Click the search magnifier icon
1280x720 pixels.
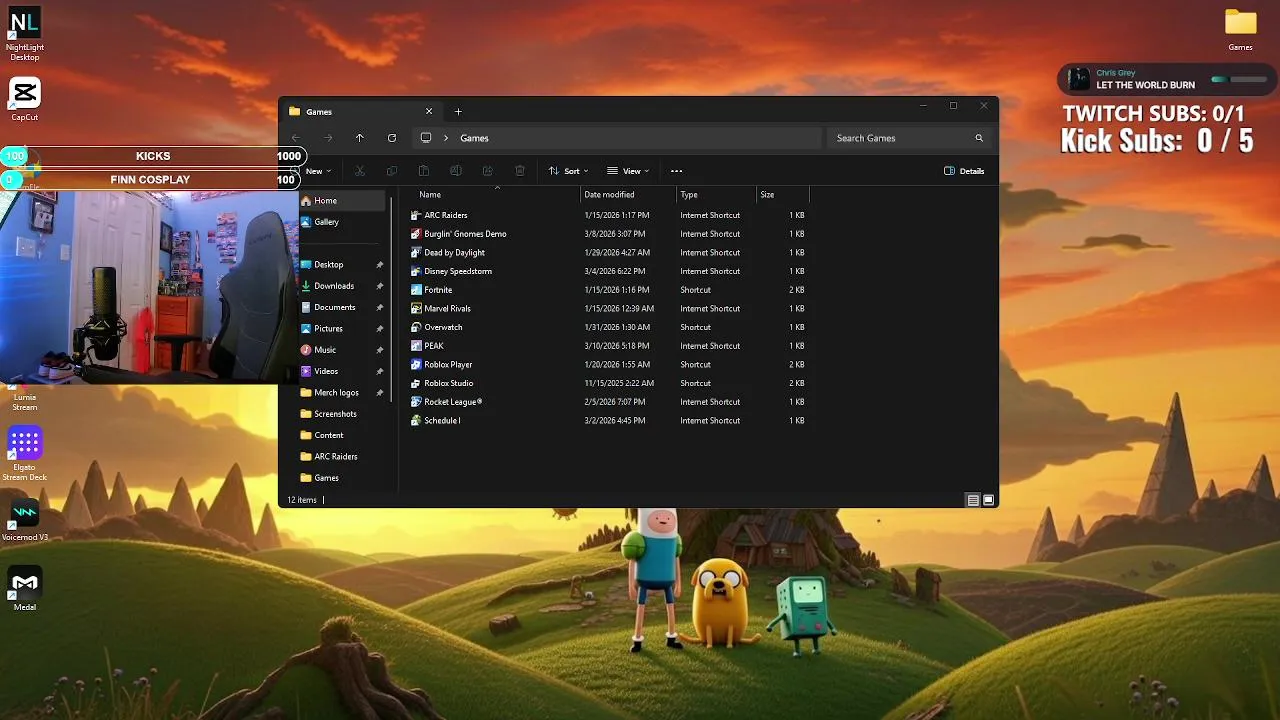979,138
